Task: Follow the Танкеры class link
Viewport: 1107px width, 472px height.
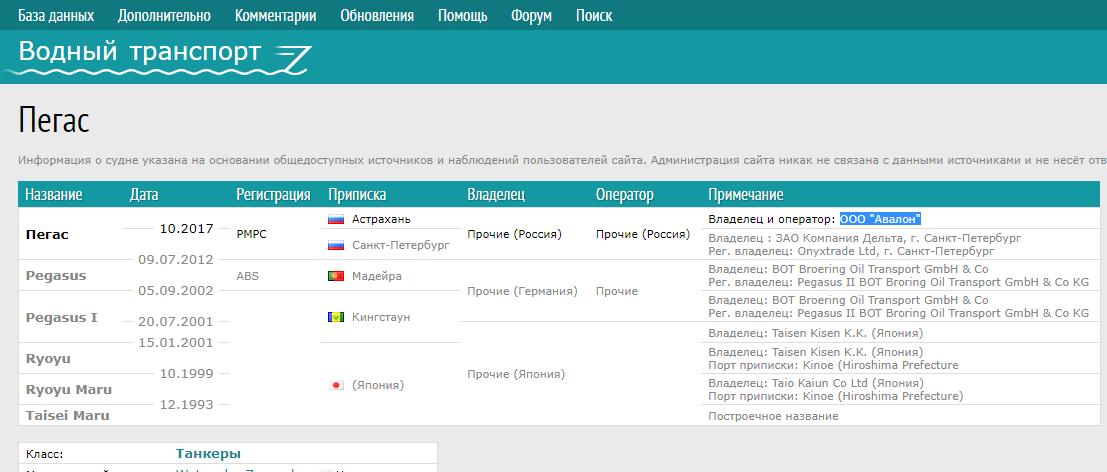Action: [x=208, y=454]
